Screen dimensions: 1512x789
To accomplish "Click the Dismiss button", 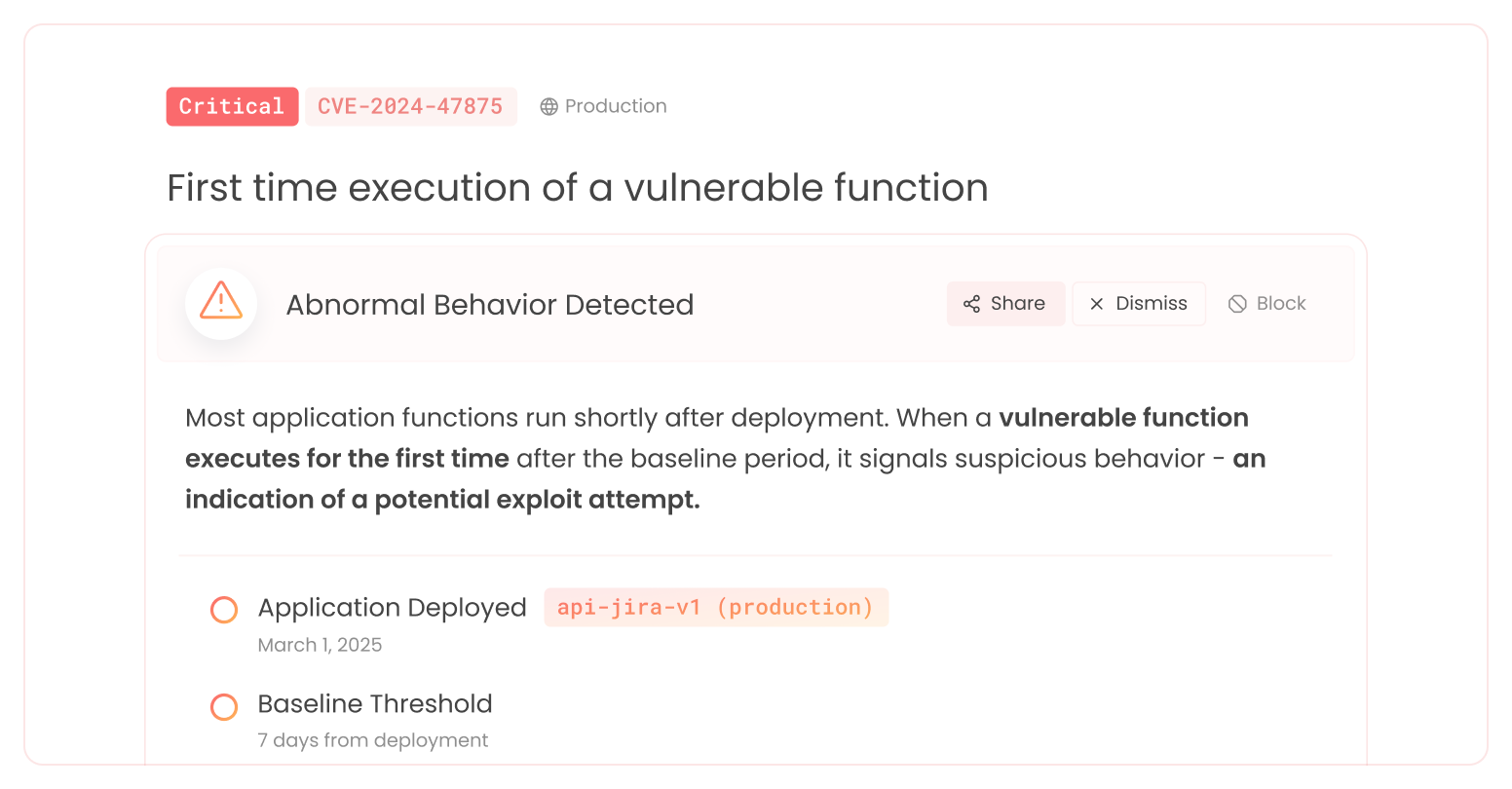I will point(1138,304).
